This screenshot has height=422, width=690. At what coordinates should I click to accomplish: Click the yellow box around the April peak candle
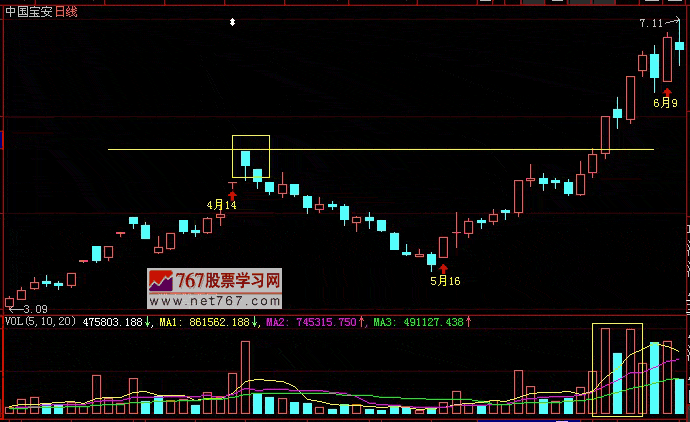pyautogui.click(x=250, y=155)
